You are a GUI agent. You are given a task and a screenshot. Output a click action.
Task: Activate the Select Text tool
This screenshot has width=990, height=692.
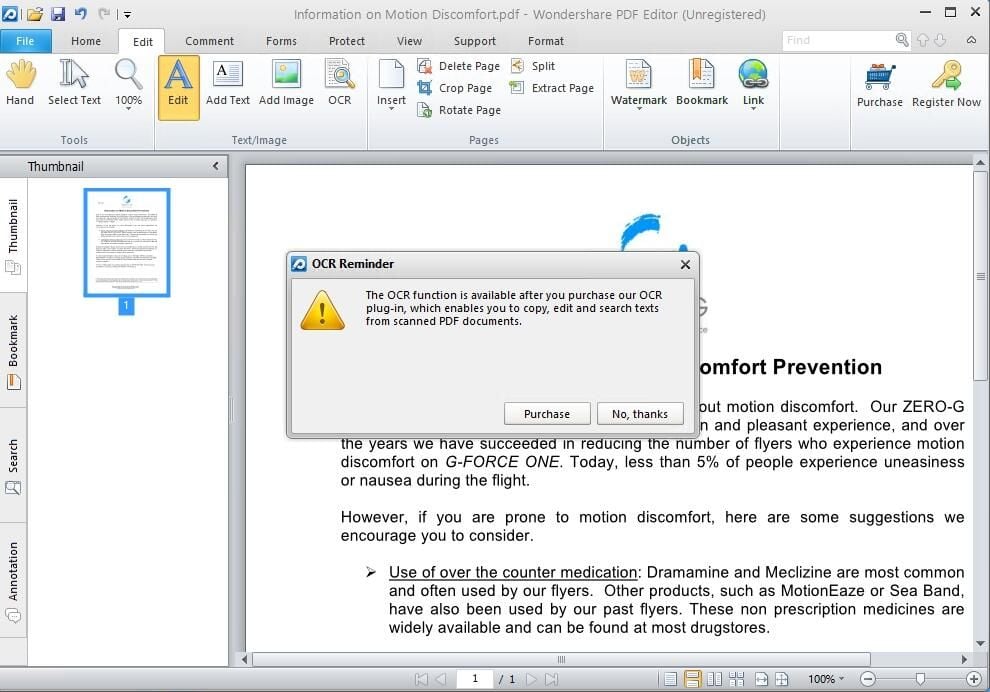coord(74,83)
